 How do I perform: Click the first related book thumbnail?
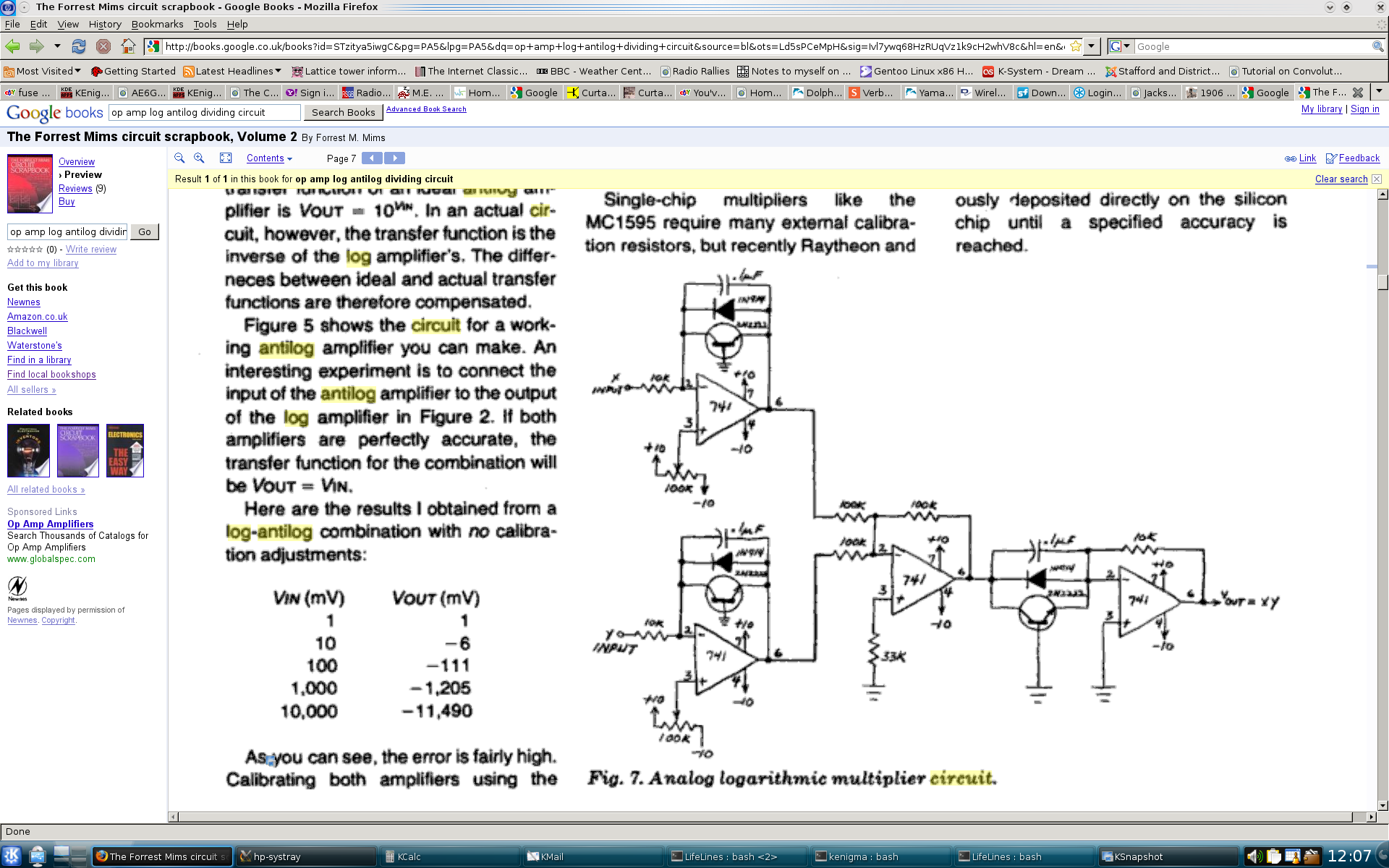(28, 451)
